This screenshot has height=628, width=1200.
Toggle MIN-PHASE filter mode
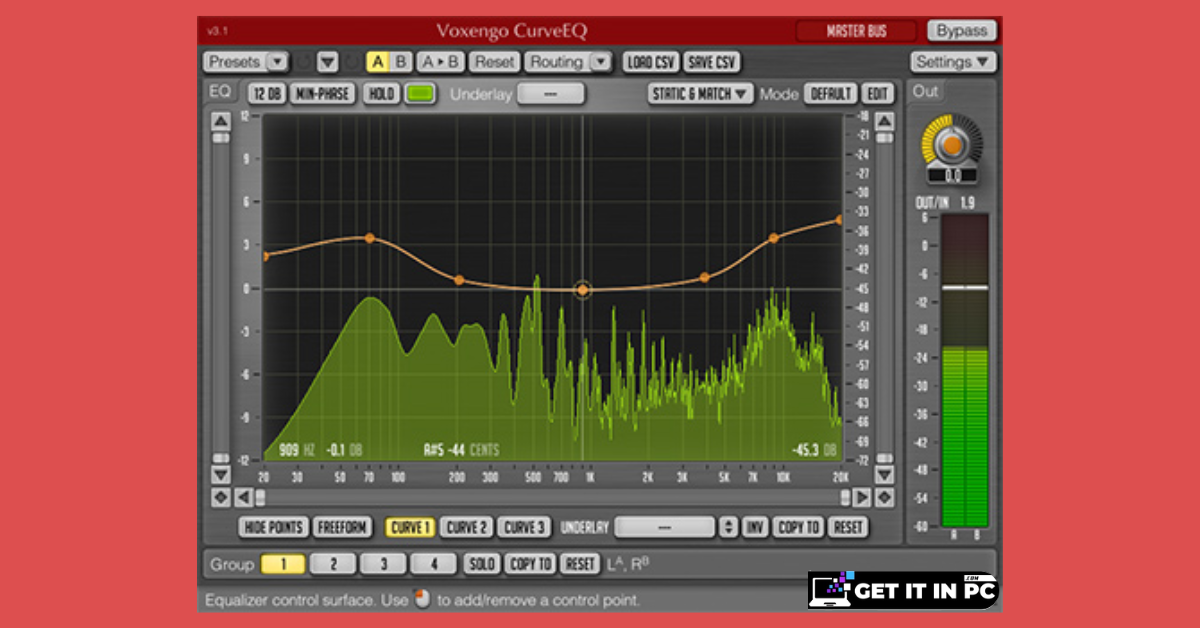[x=322, y=94]
